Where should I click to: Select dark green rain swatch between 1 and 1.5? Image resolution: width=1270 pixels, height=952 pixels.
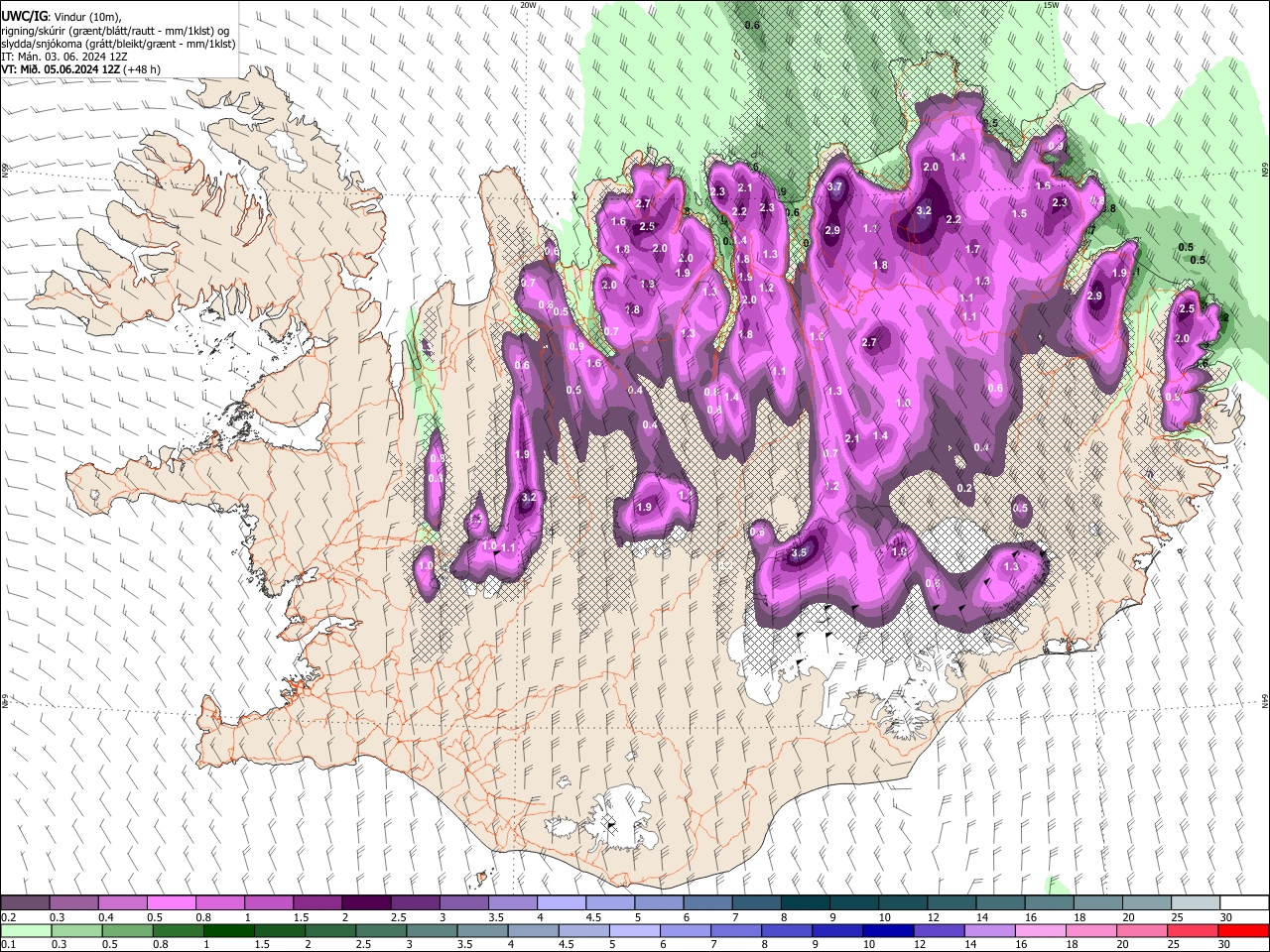227,931
